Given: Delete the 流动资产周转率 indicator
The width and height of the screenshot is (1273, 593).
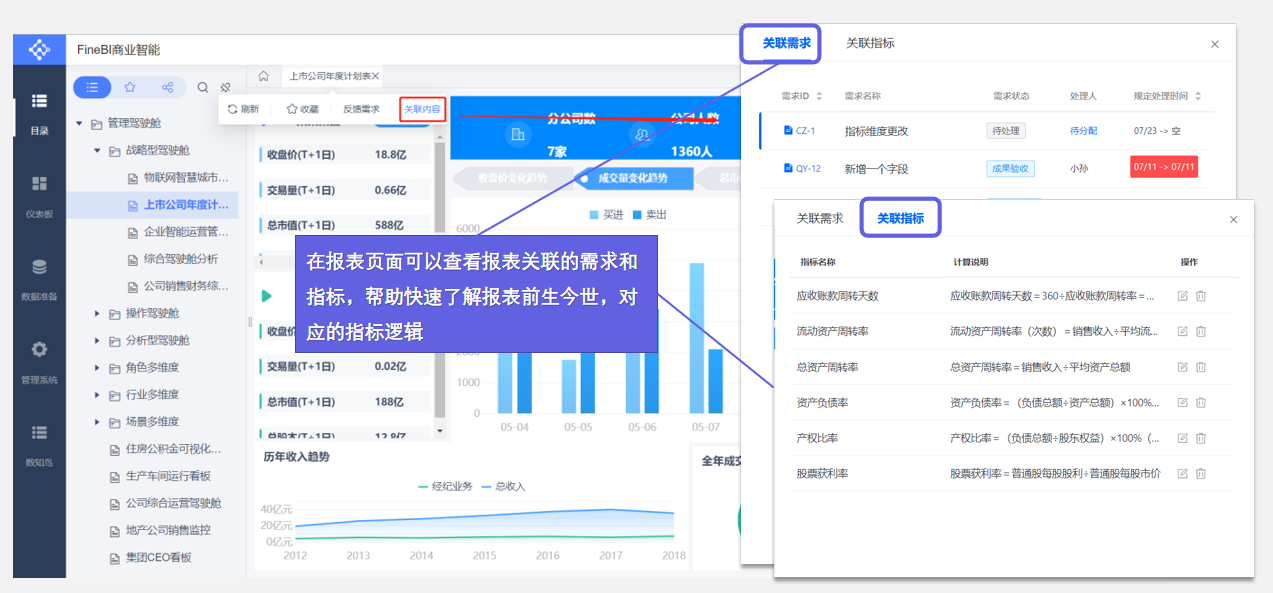Looking at the screenshot, I should (x=1201, y=331).
